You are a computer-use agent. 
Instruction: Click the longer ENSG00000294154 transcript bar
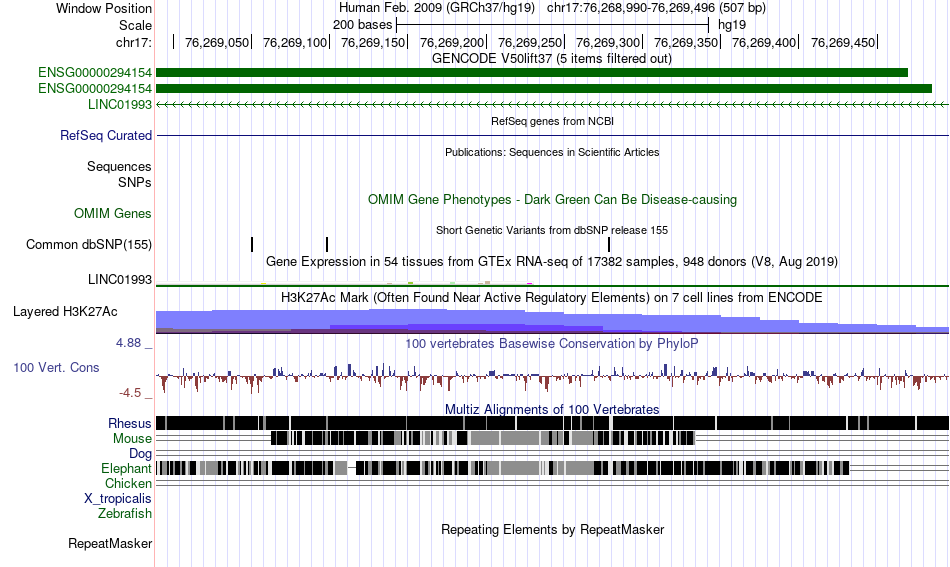(x=544, y=88)
